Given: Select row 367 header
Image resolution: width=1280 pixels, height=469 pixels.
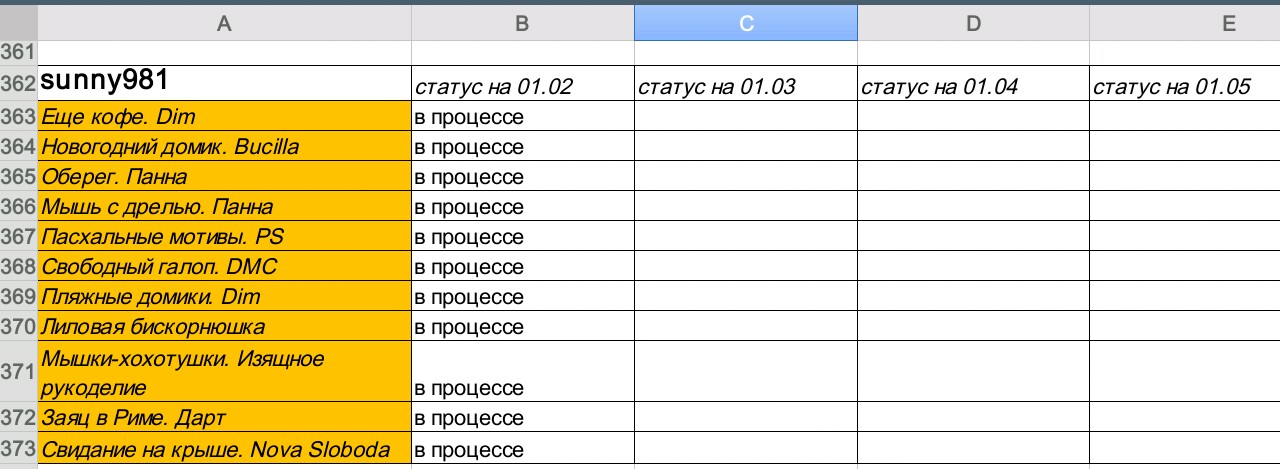Looking at the screenshot, I should click(x=18, y=237).
